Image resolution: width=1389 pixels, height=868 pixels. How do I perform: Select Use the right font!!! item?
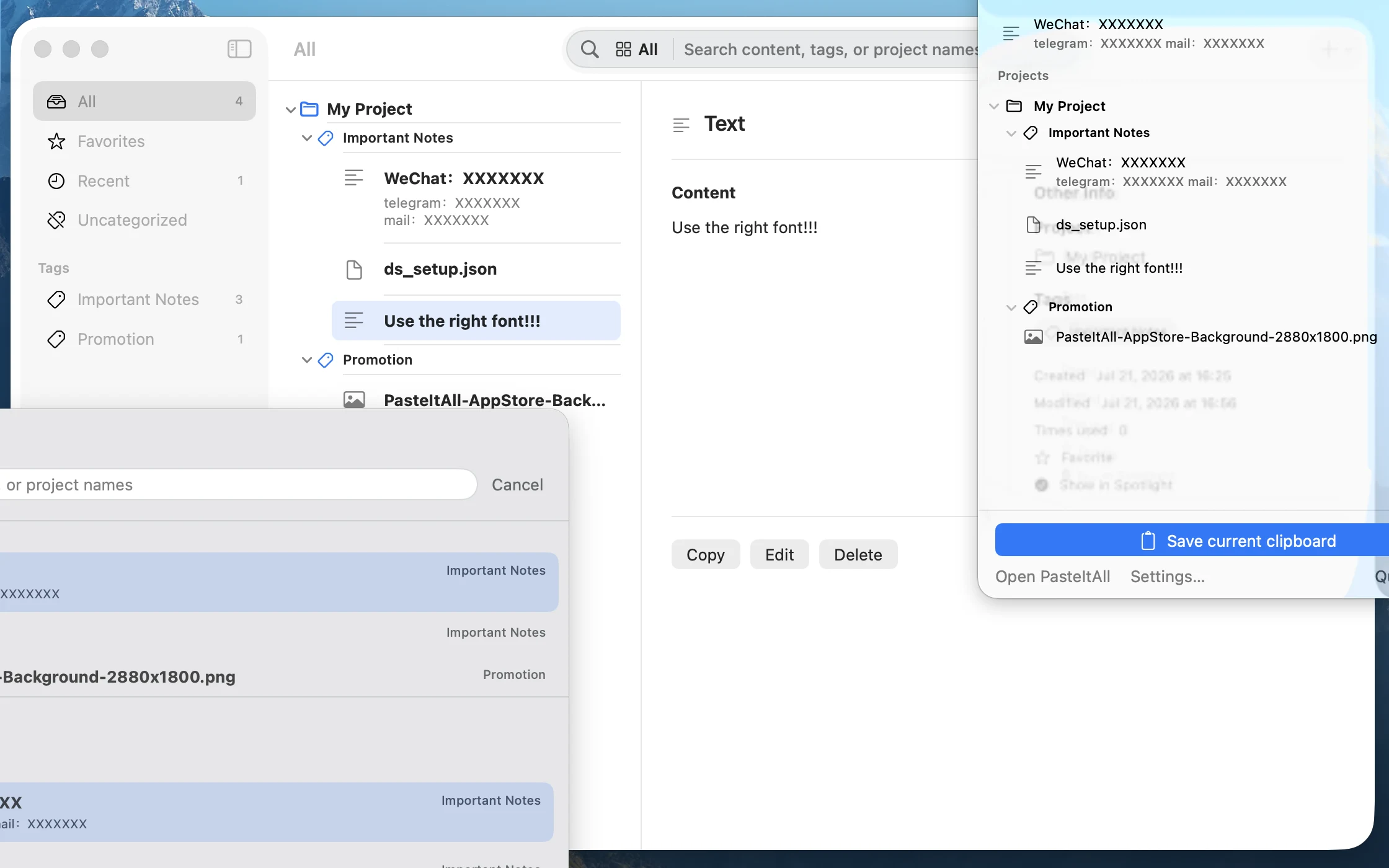tap(476, 321)
